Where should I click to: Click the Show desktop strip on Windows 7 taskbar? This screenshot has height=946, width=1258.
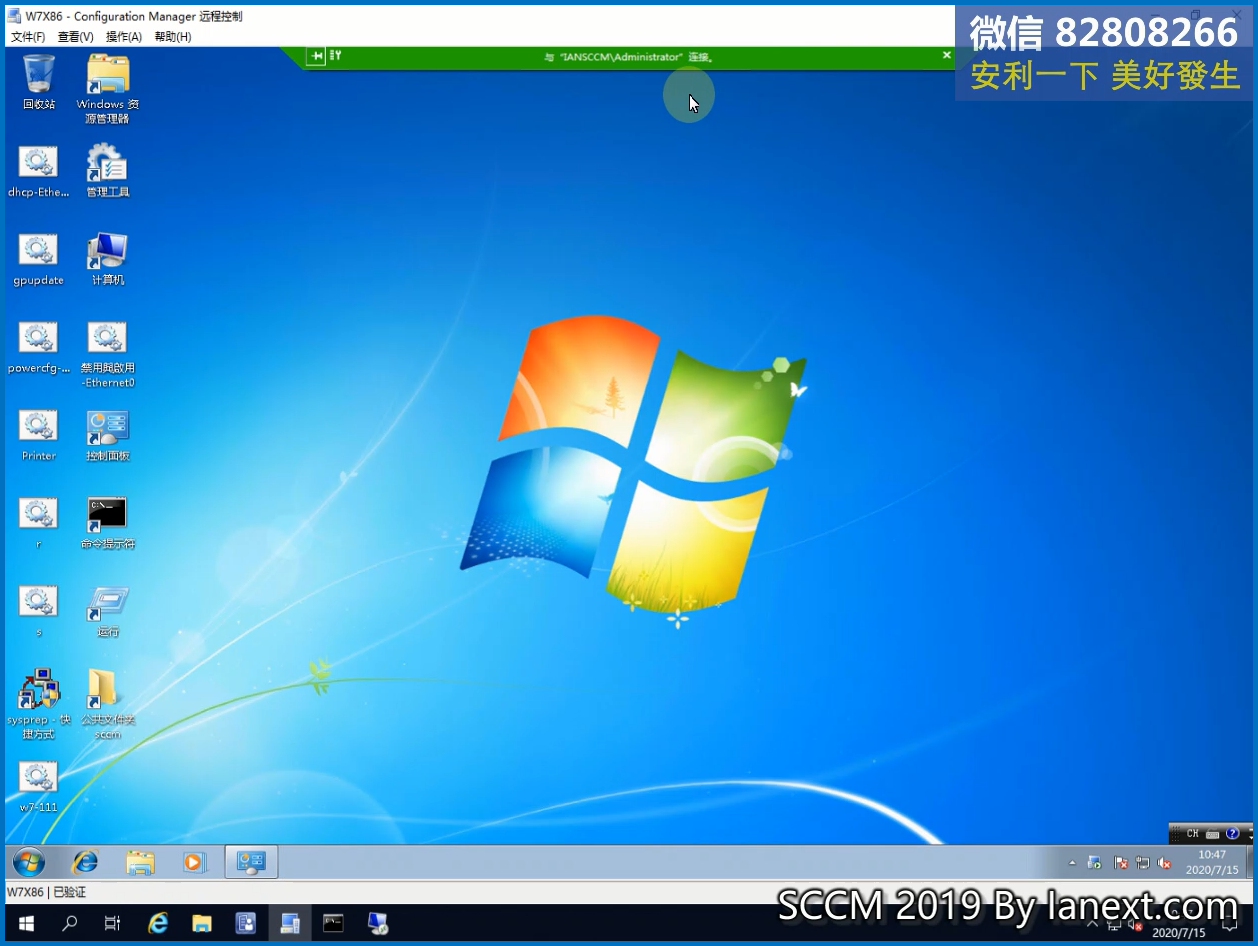[1248, 862]
